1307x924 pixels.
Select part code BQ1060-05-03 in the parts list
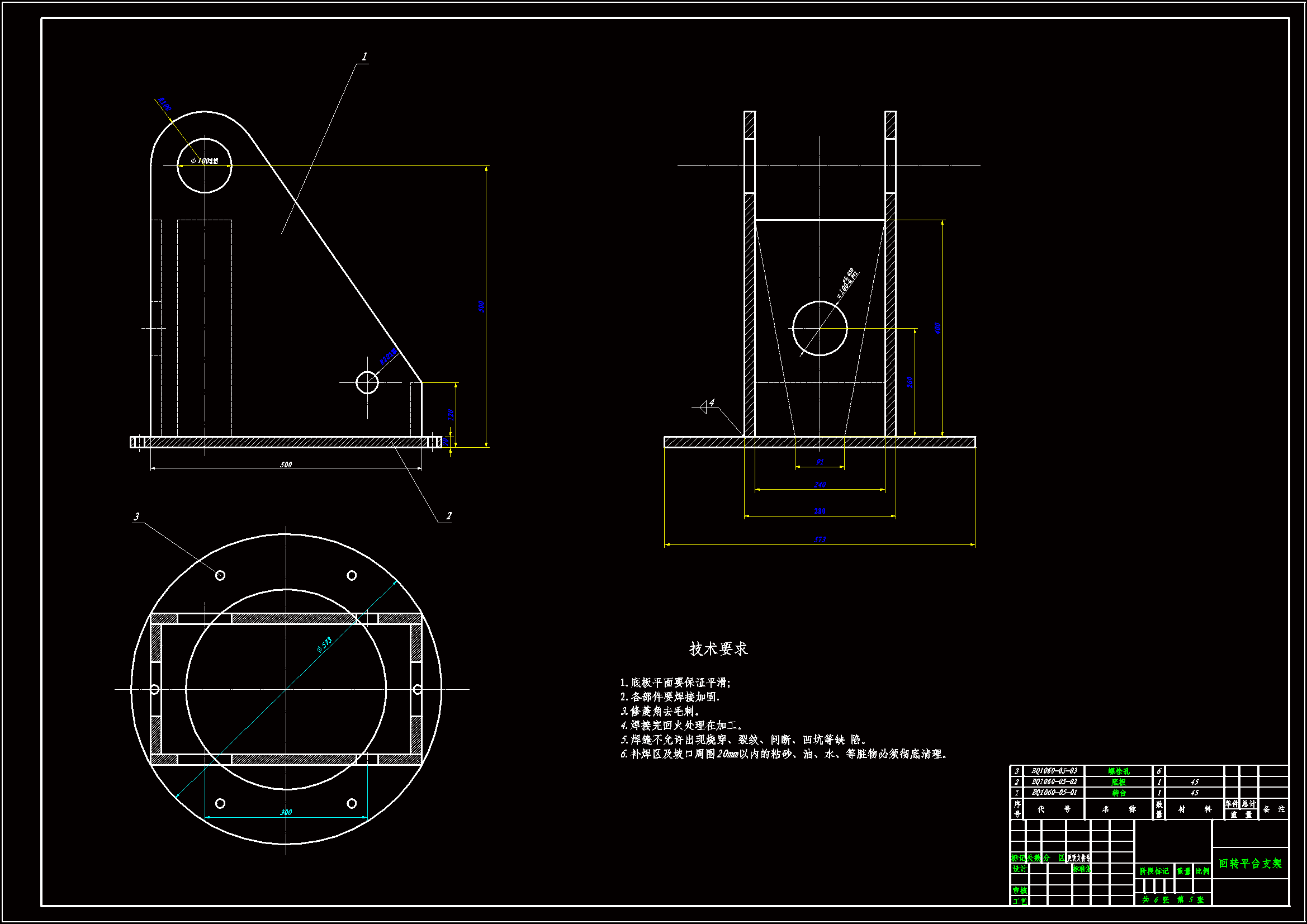1054,771
